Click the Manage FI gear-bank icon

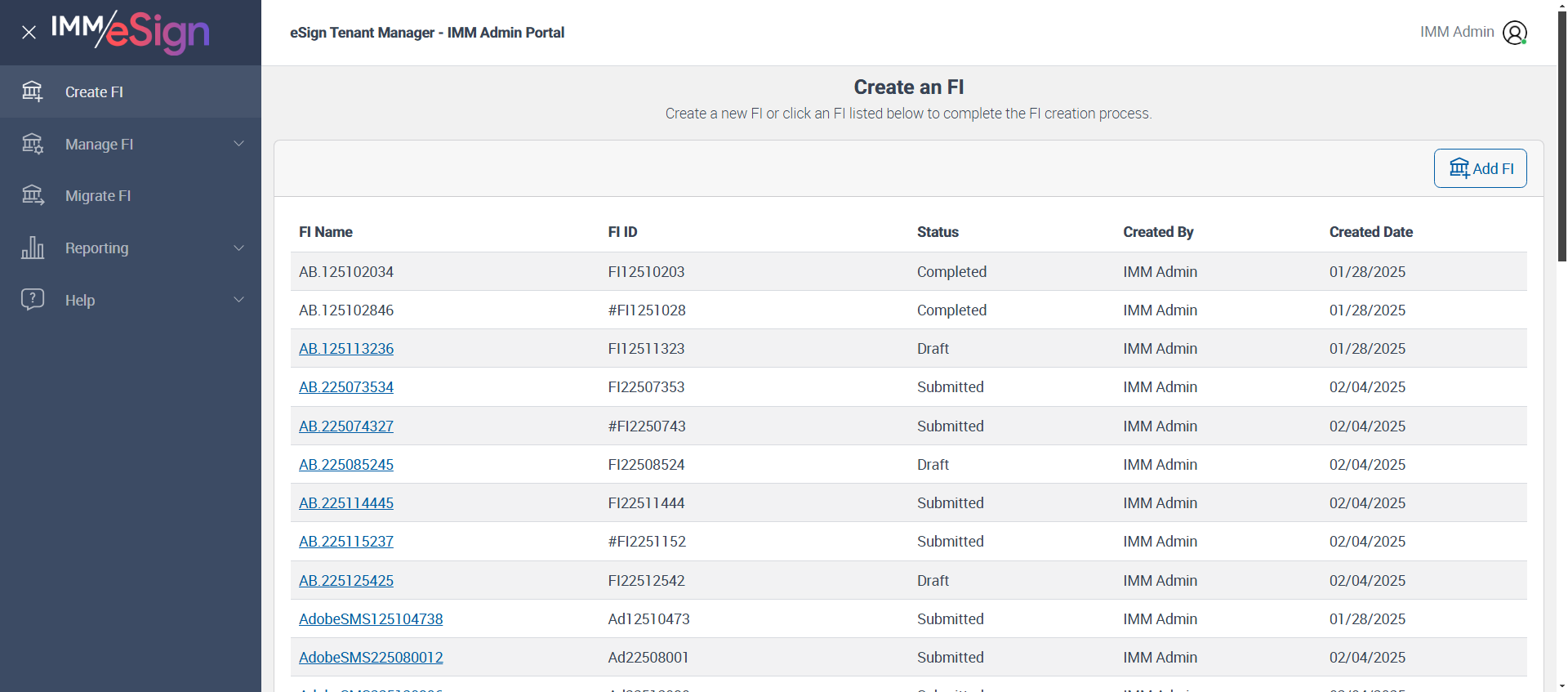tap(33, 144)
